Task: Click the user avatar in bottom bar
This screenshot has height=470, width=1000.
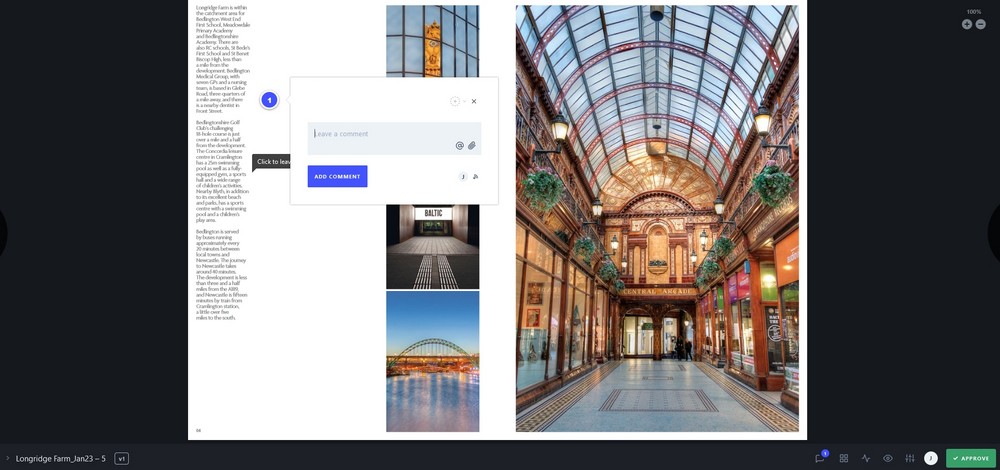Action: tap(931, 458)
